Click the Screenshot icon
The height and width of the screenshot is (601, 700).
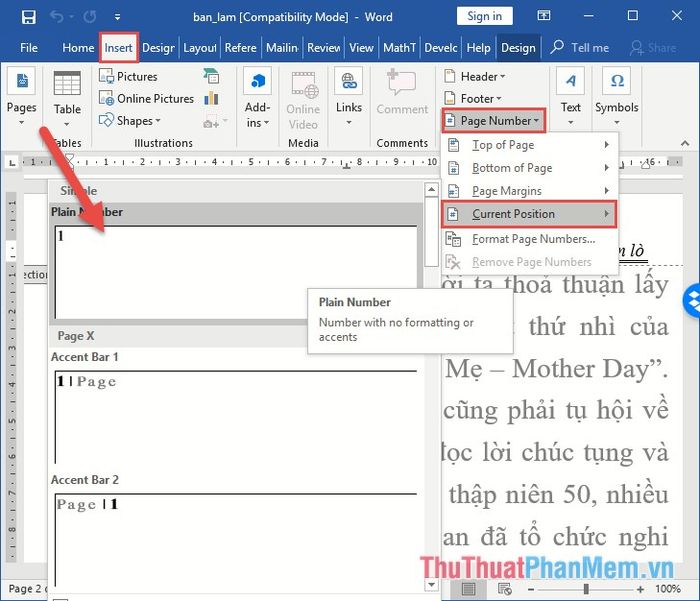[215, 122]
